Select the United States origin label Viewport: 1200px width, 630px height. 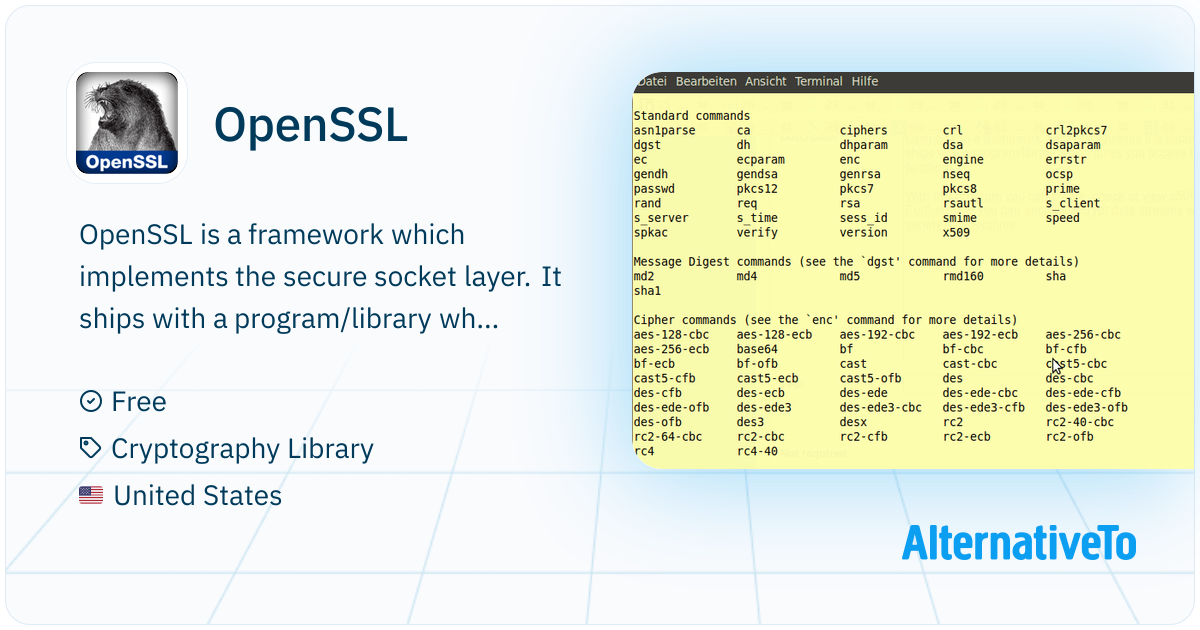[198, 495]
